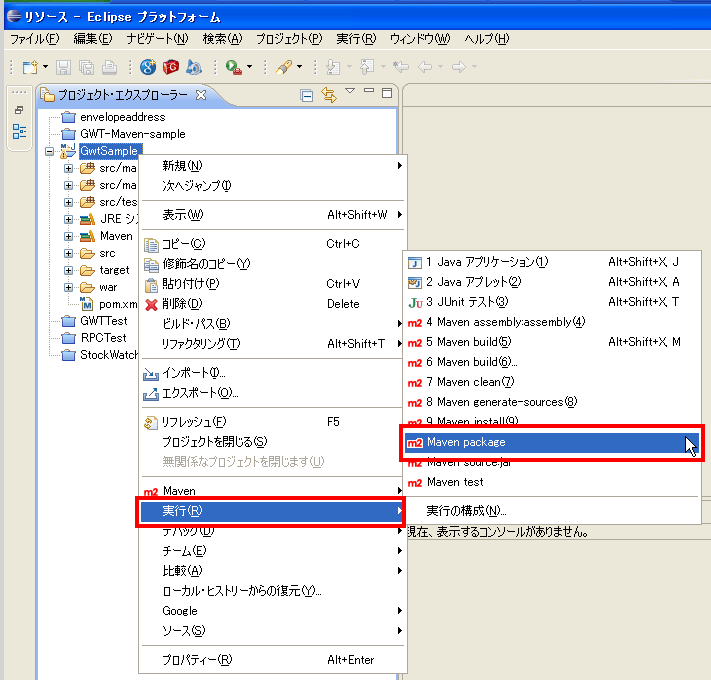The height and width of the screenshot is (680, 711).
Task: Run 7 Maven clean from submenu
Action: click(x=552, y=382)
